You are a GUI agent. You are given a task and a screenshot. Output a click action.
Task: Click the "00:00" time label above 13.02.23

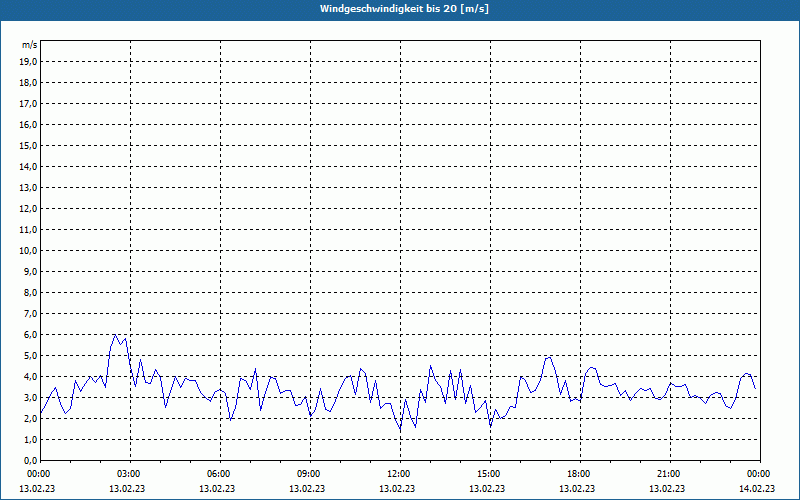pyautogui.click(x=37, y=474)
